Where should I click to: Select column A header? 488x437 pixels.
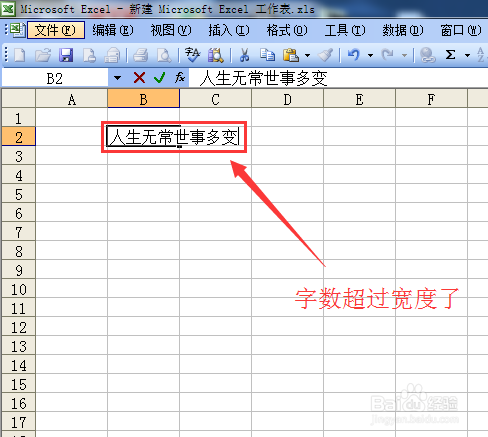[x=72, y=99]
